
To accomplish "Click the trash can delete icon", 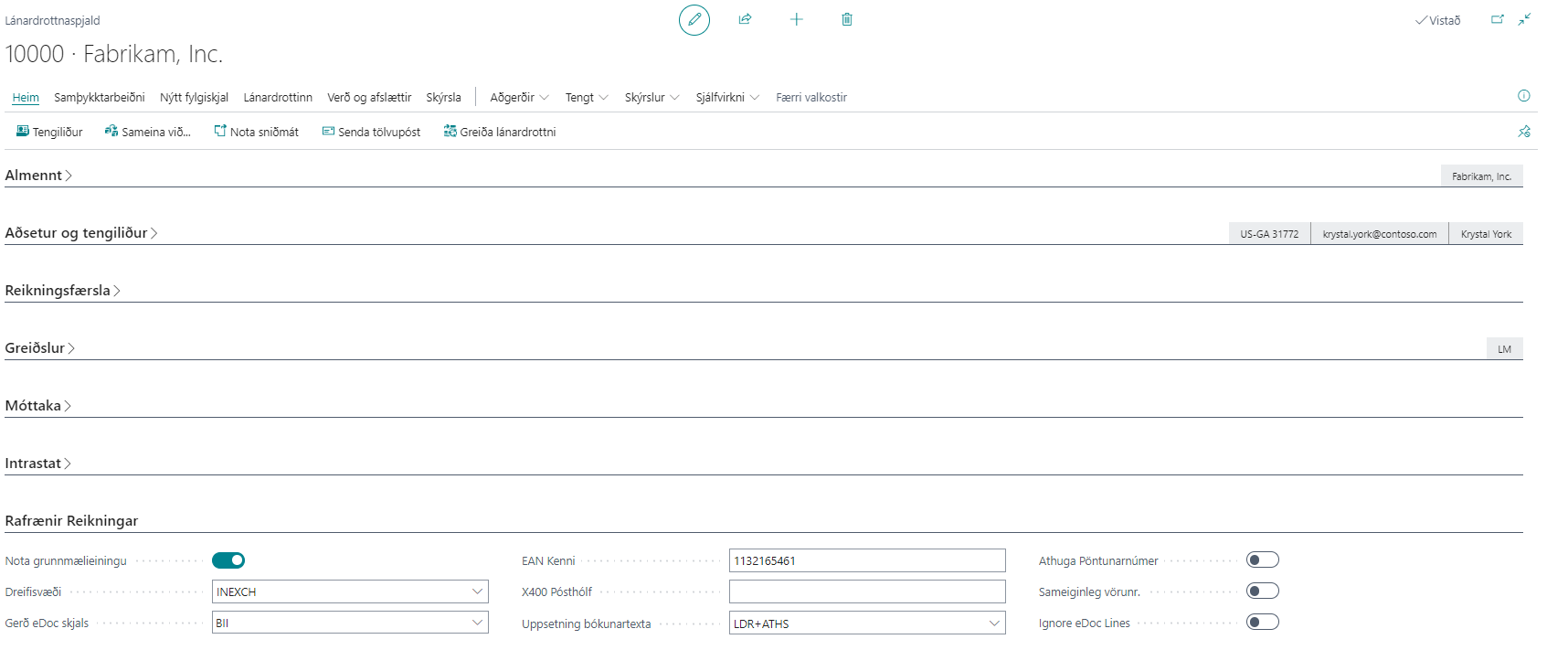I will tap(847, 19).
